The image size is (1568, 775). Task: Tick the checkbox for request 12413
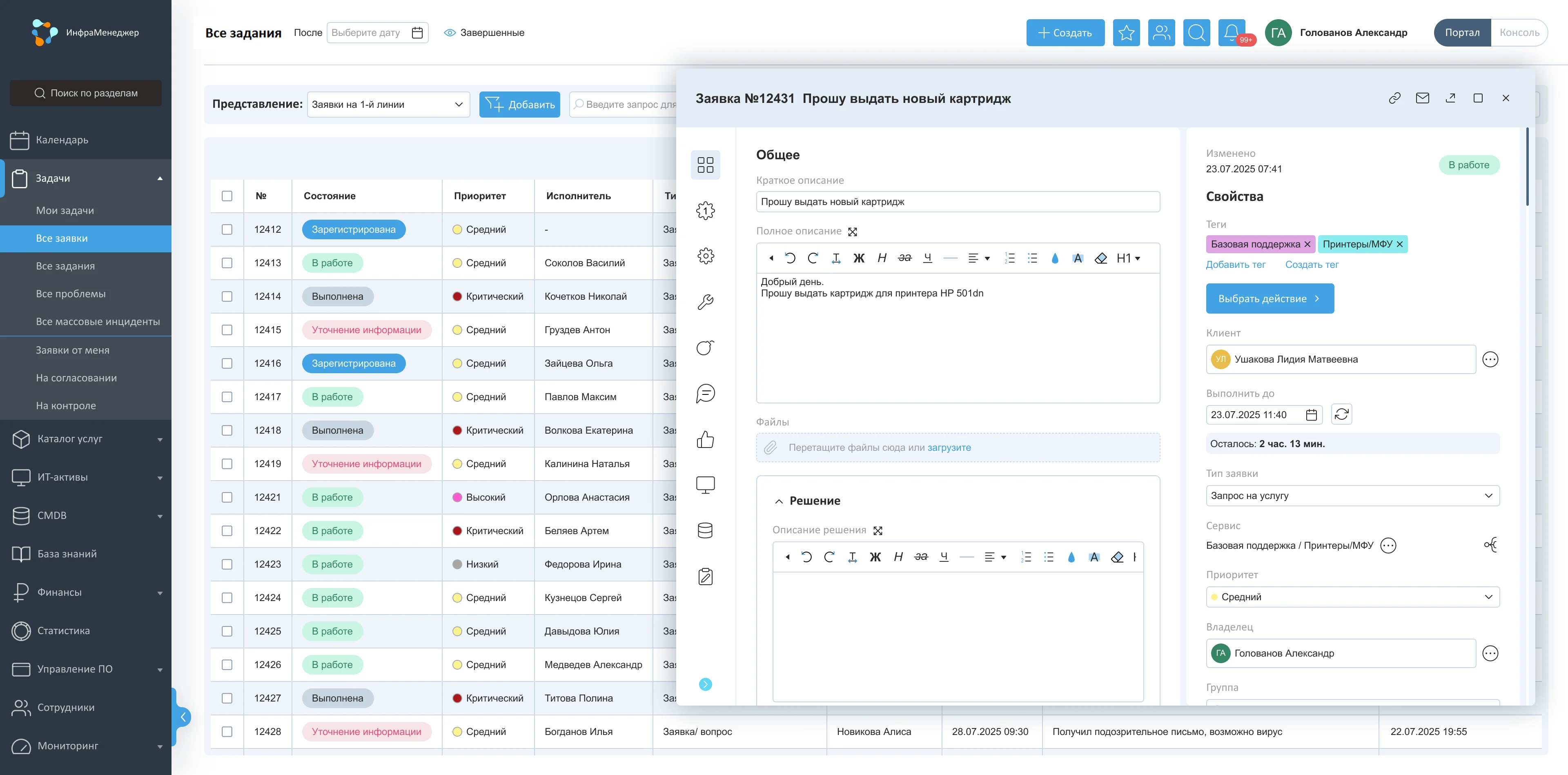227,263
